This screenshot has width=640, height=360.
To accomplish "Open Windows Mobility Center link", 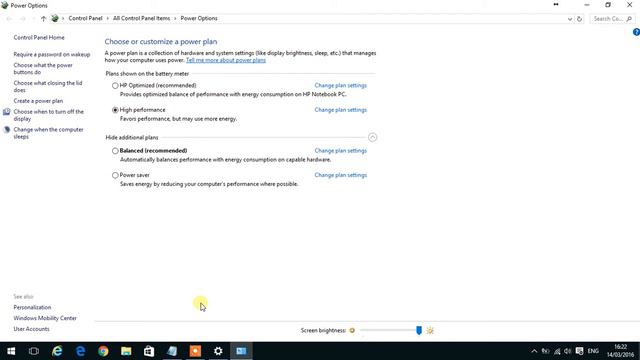I will pyautogui.click(x=45, y=318).
